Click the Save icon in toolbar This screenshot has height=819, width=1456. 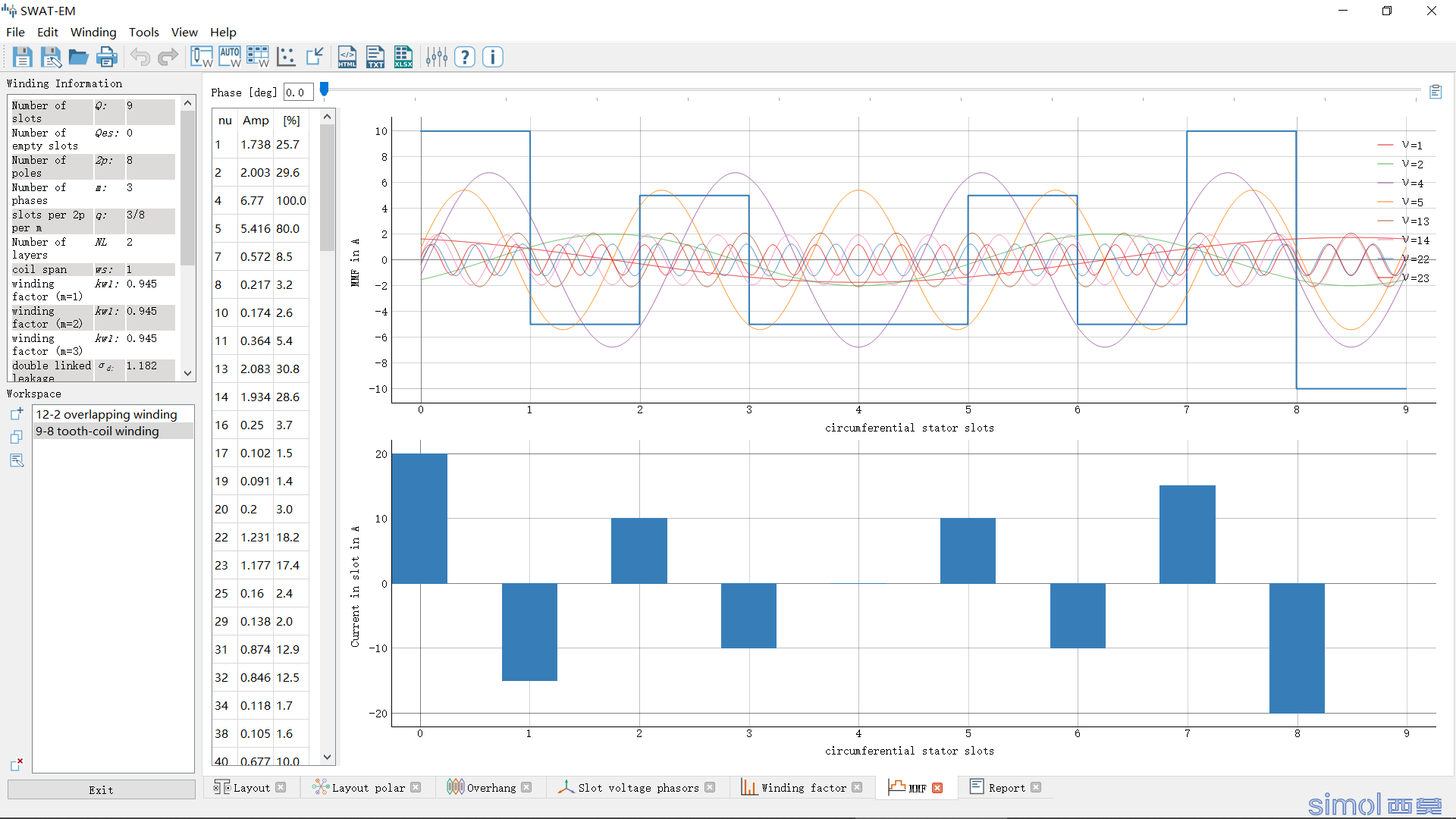point(22,57)
